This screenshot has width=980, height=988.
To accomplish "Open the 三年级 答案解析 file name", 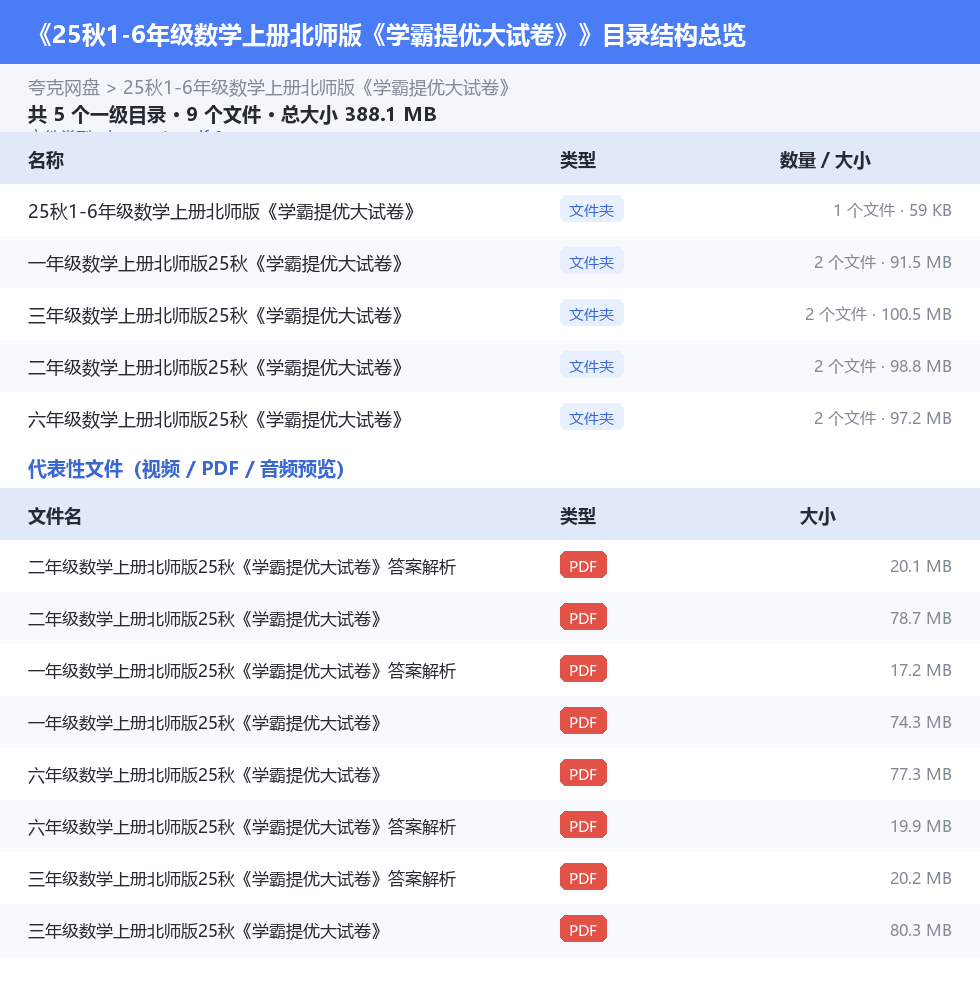I will click(x=242, y=879).
